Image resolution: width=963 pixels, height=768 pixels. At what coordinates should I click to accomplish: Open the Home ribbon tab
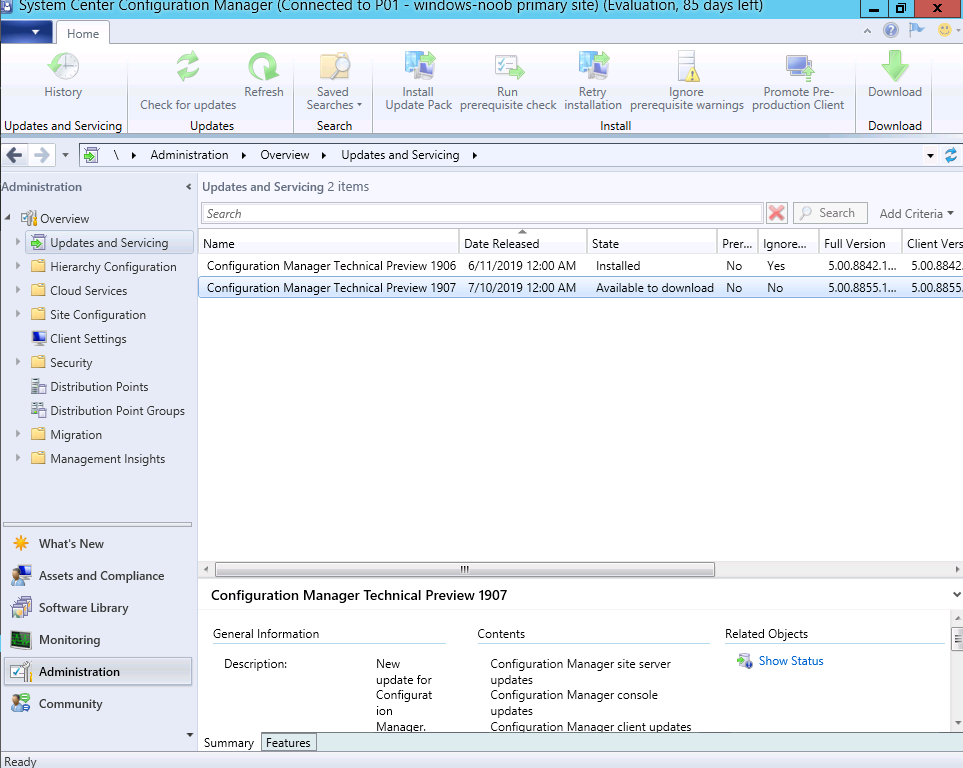pyautogui.click(x=83, y=33)
